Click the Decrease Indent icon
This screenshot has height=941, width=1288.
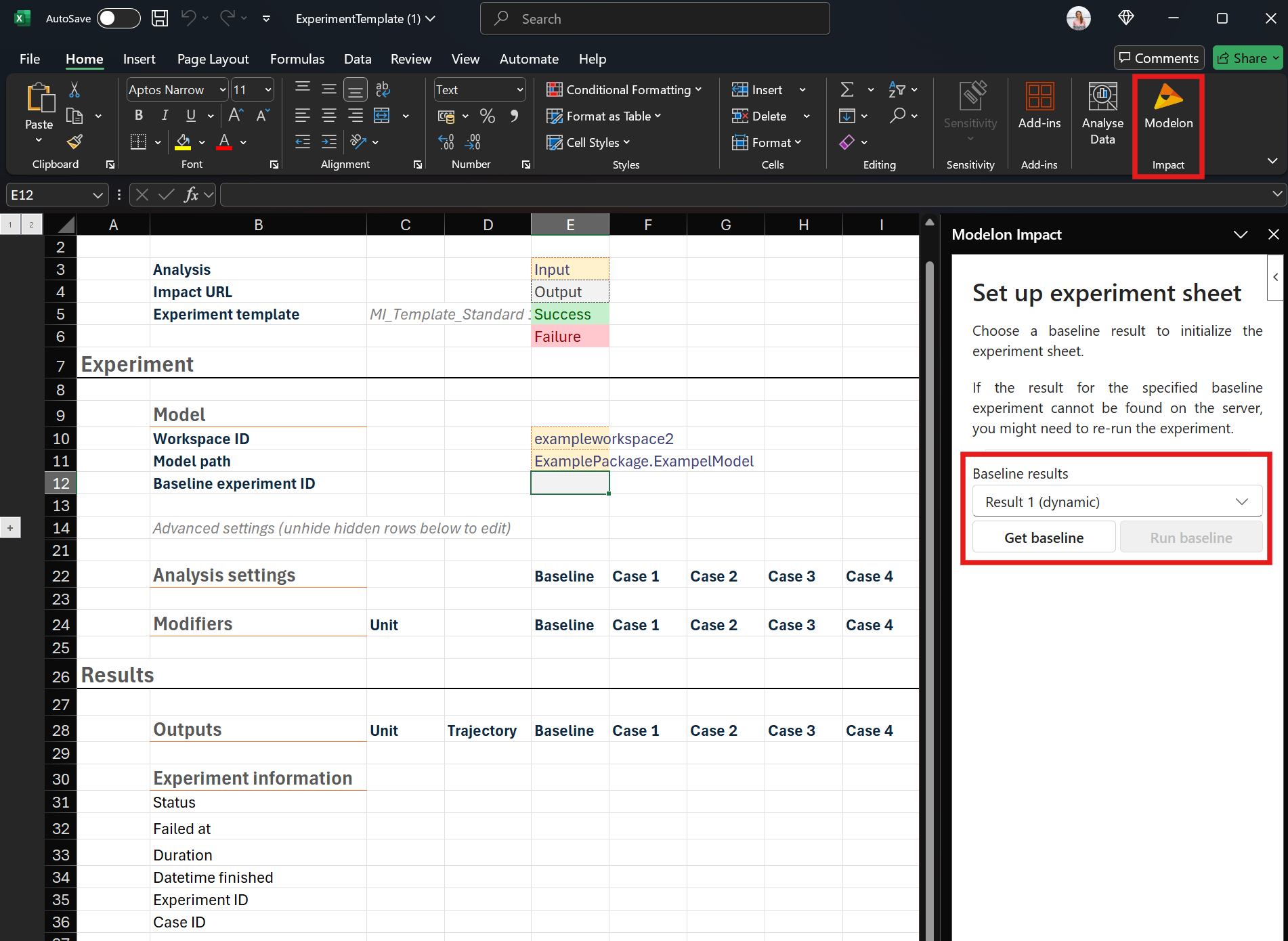click(x=303, y=141)
